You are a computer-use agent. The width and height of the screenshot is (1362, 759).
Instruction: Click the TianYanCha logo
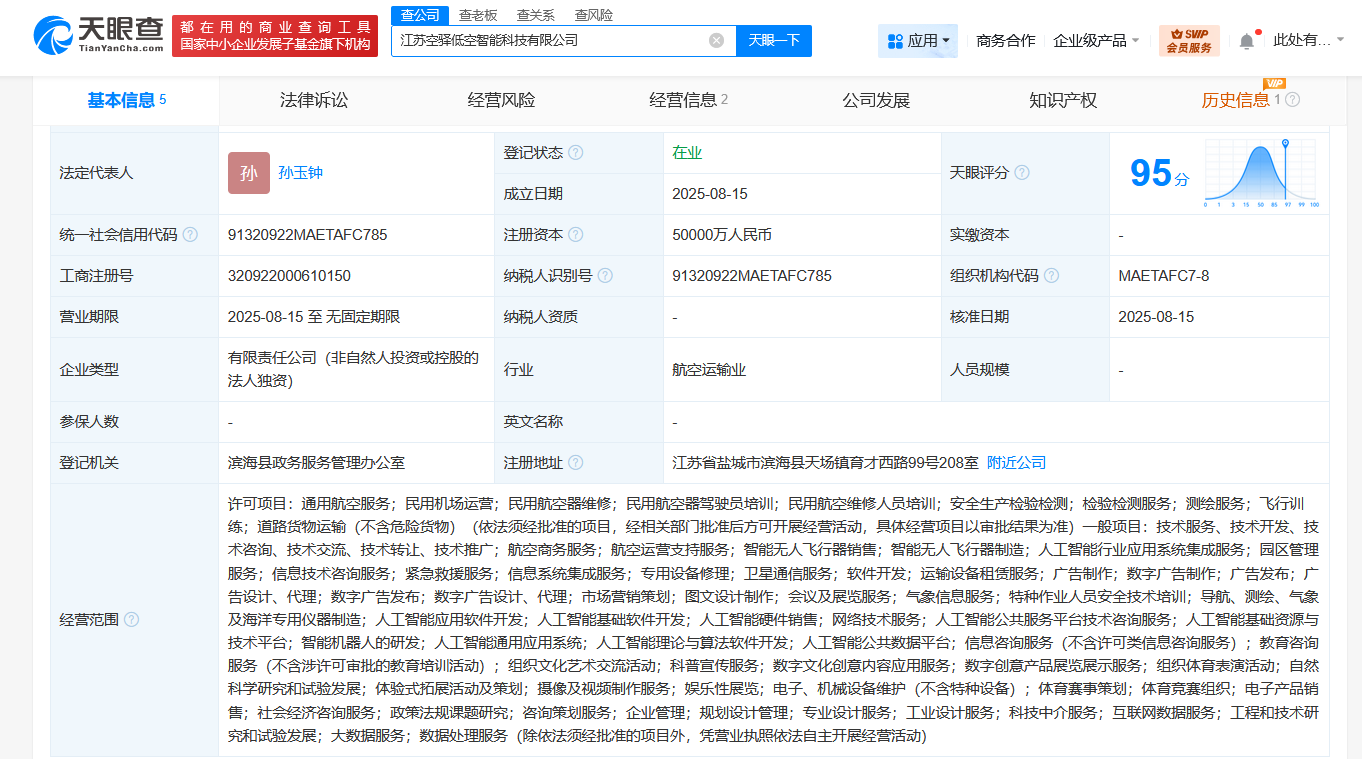[98, 35]
